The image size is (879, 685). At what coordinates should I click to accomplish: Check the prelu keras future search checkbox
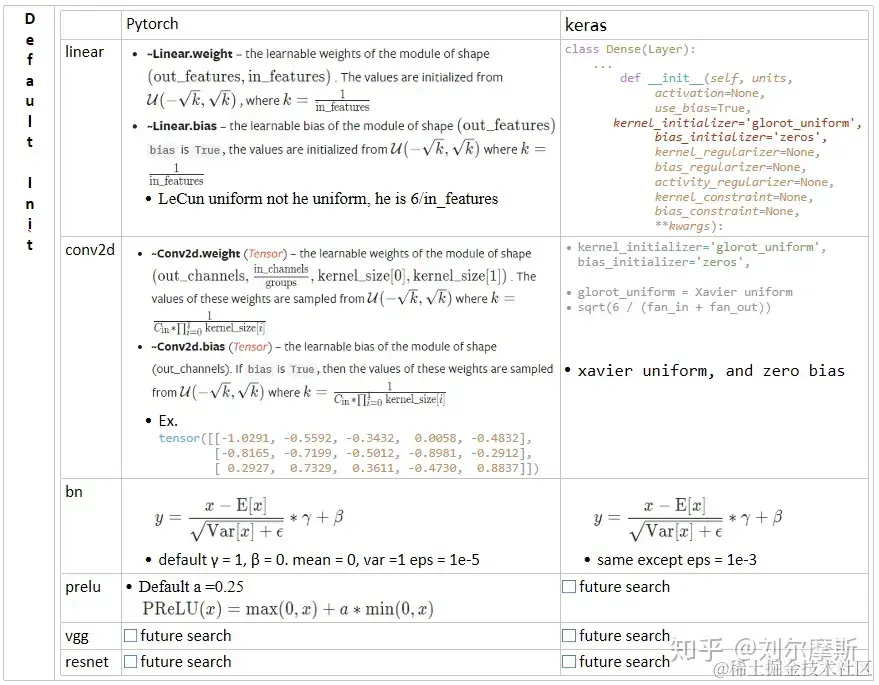(x=569, y=586)
